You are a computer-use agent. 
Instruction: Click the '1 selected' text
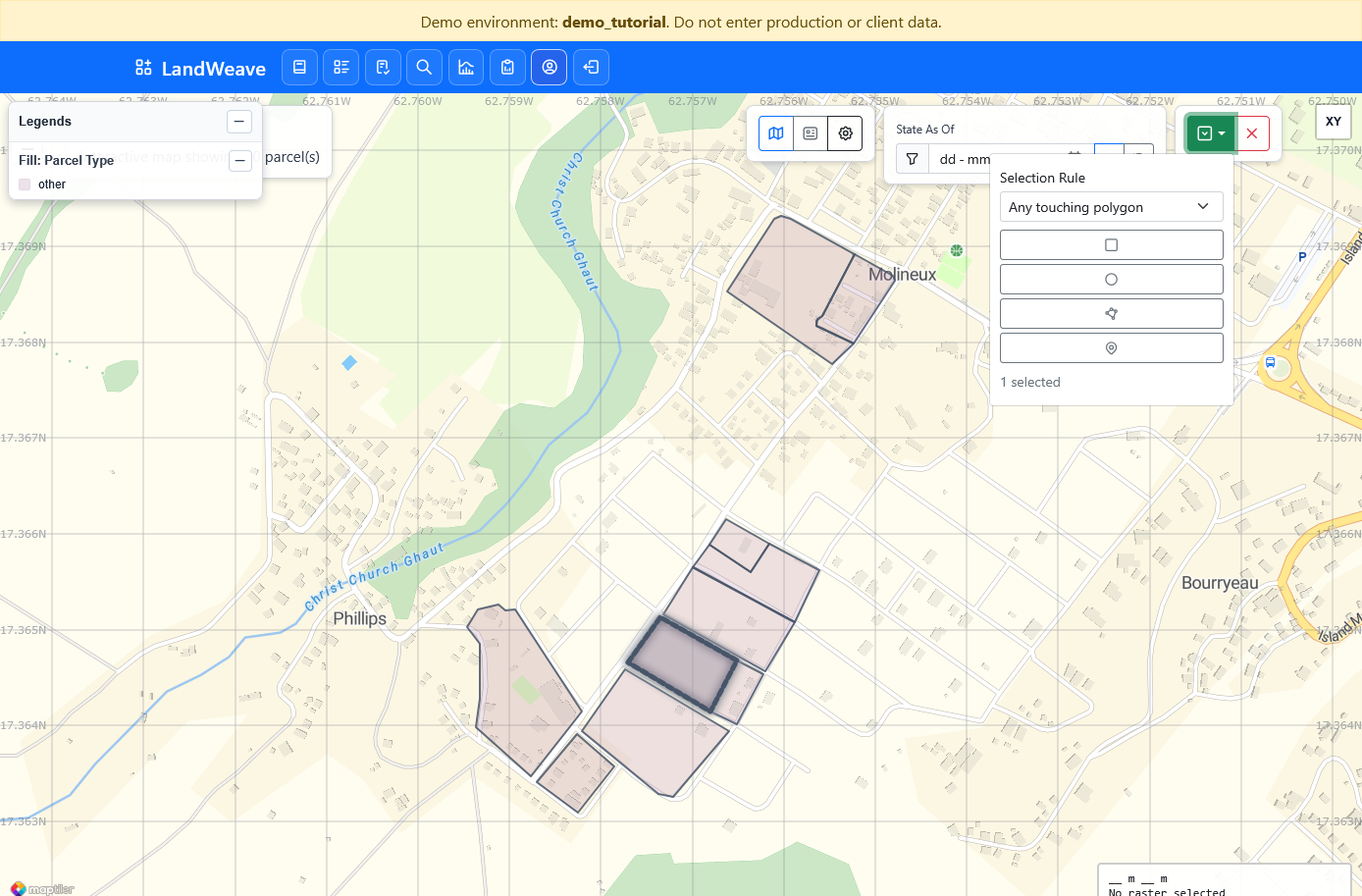1030,383
